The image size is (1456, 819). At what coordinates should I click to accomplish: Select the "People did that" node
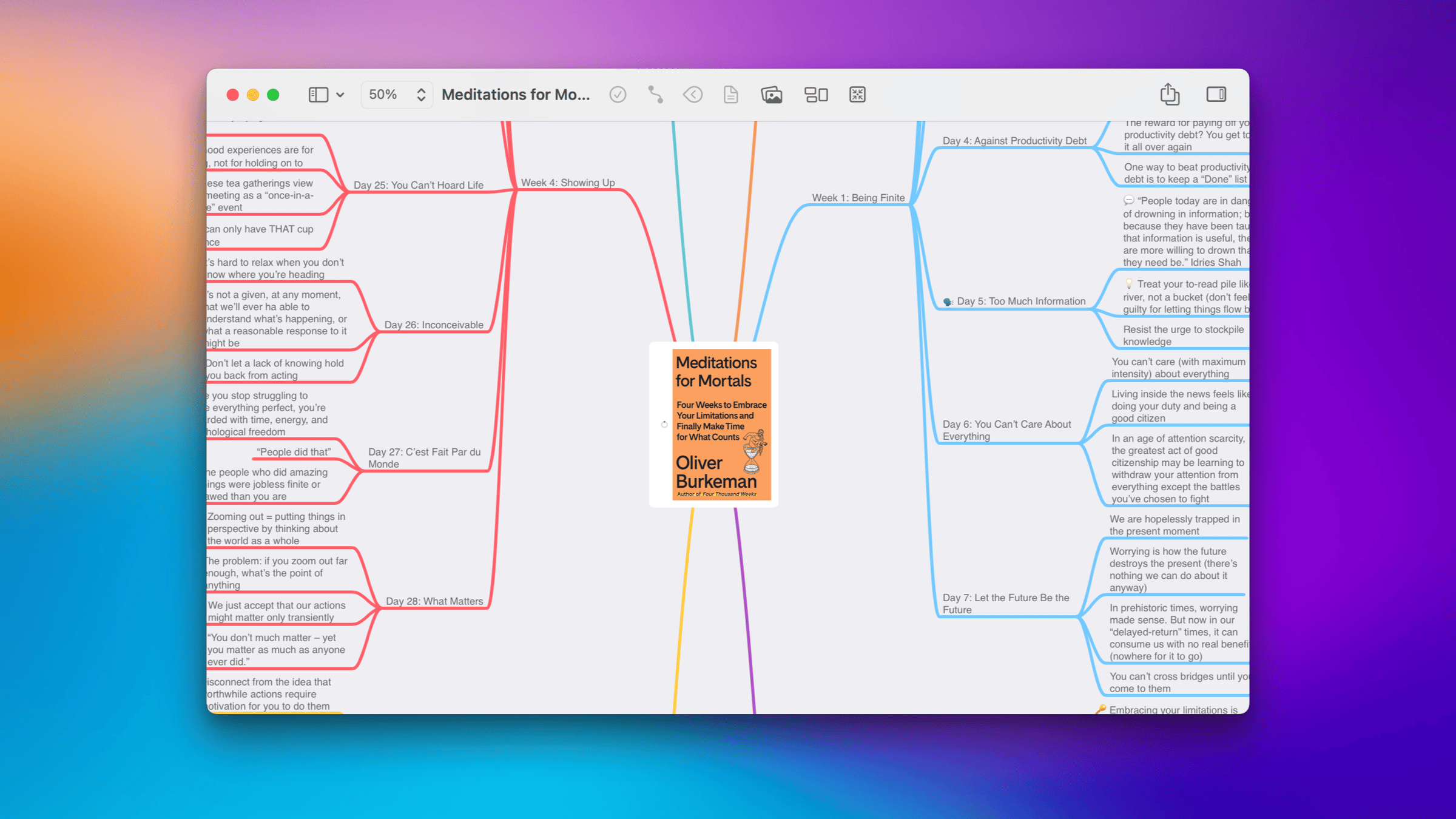click(294, 452)
